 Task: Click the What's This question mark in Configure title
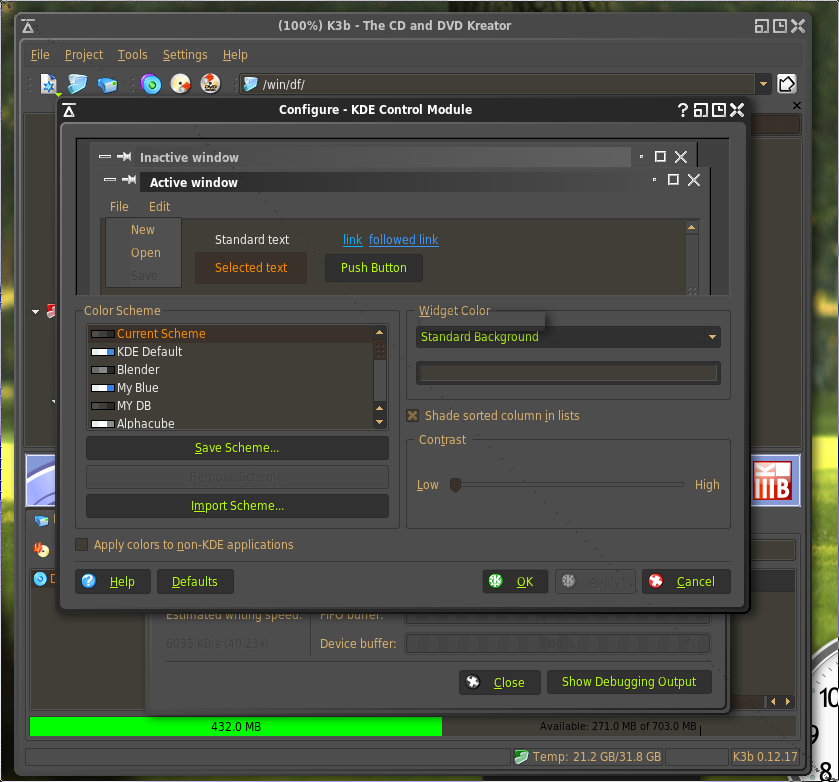point(682,110)
